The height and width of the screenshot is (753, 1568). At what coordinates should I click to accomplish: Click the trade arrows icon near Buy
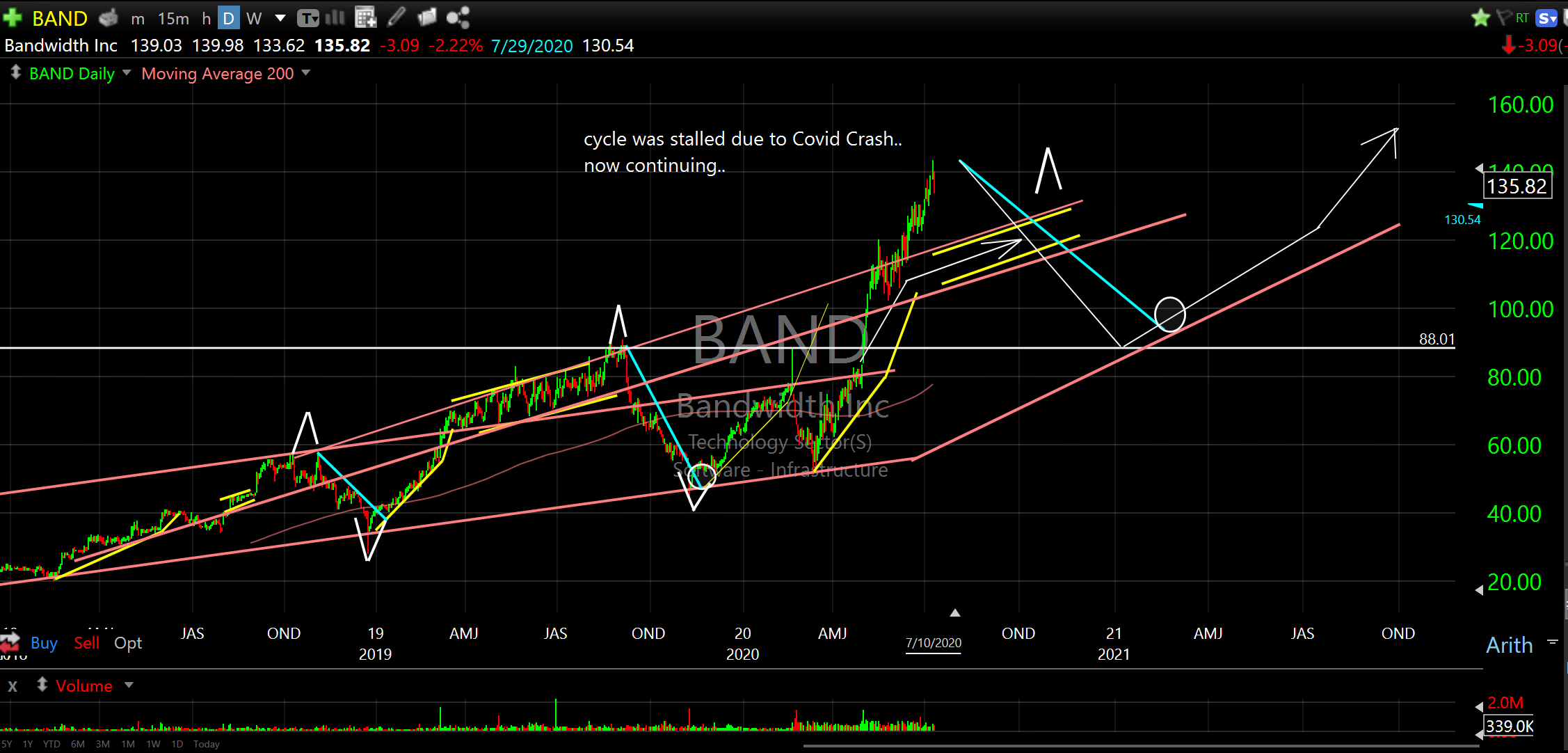click(10, 641)
